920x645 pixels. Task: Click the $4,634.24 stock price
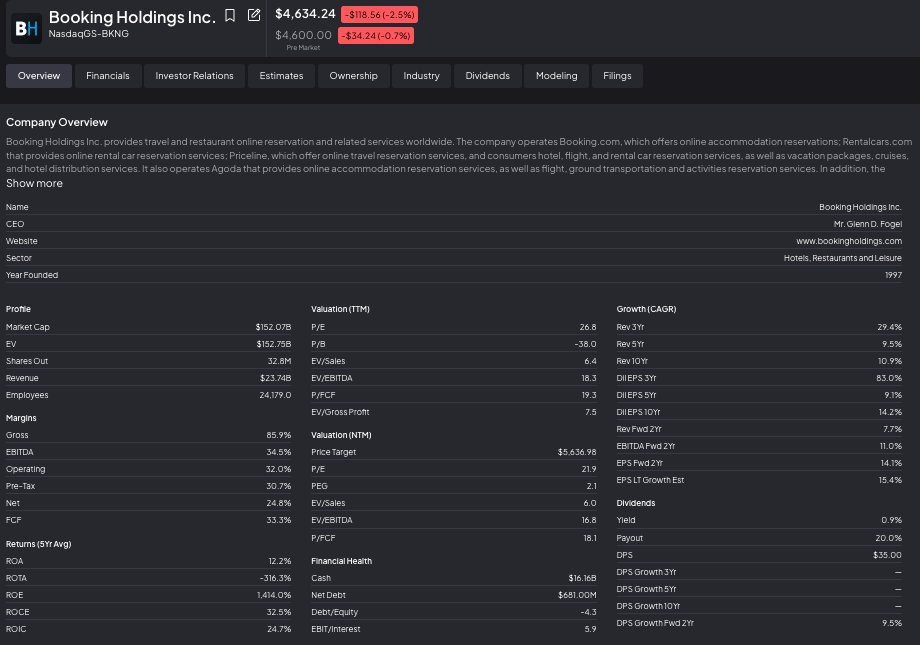(305, 13)
